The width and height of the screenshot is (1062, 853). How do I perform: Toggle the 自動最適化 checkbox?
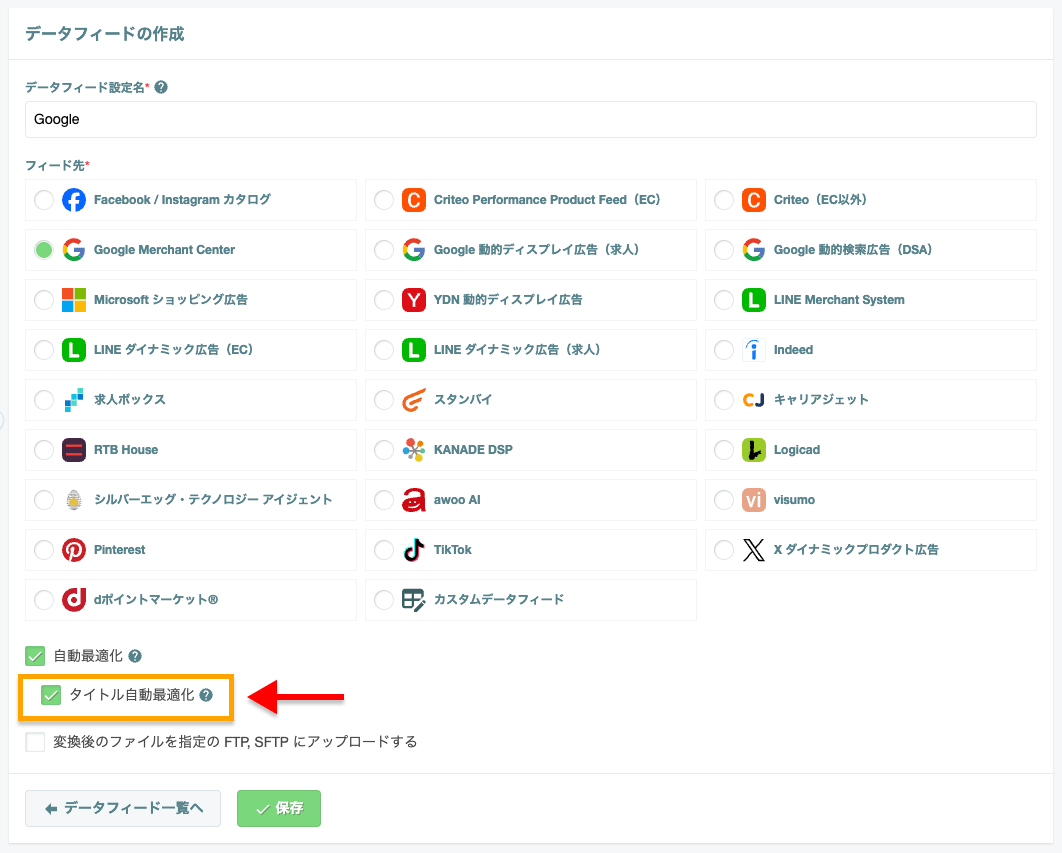pos(35,656)
